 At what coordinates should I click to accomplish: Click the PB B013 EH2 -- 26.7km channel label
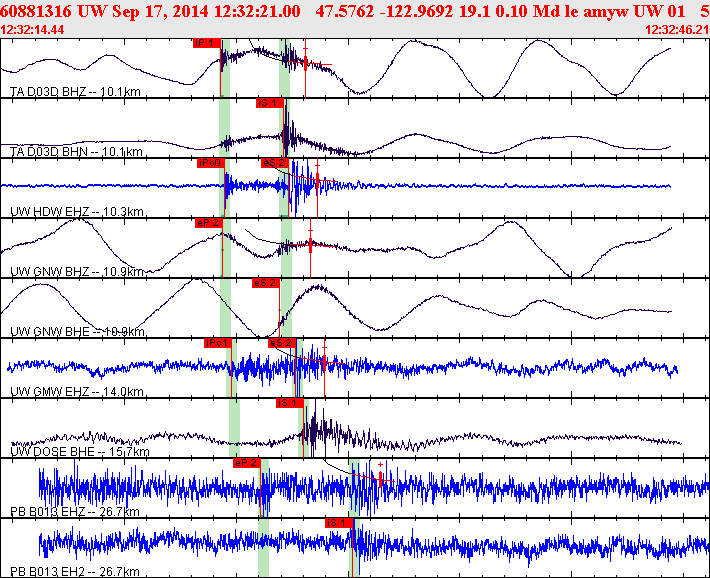[x=75, y=572]
